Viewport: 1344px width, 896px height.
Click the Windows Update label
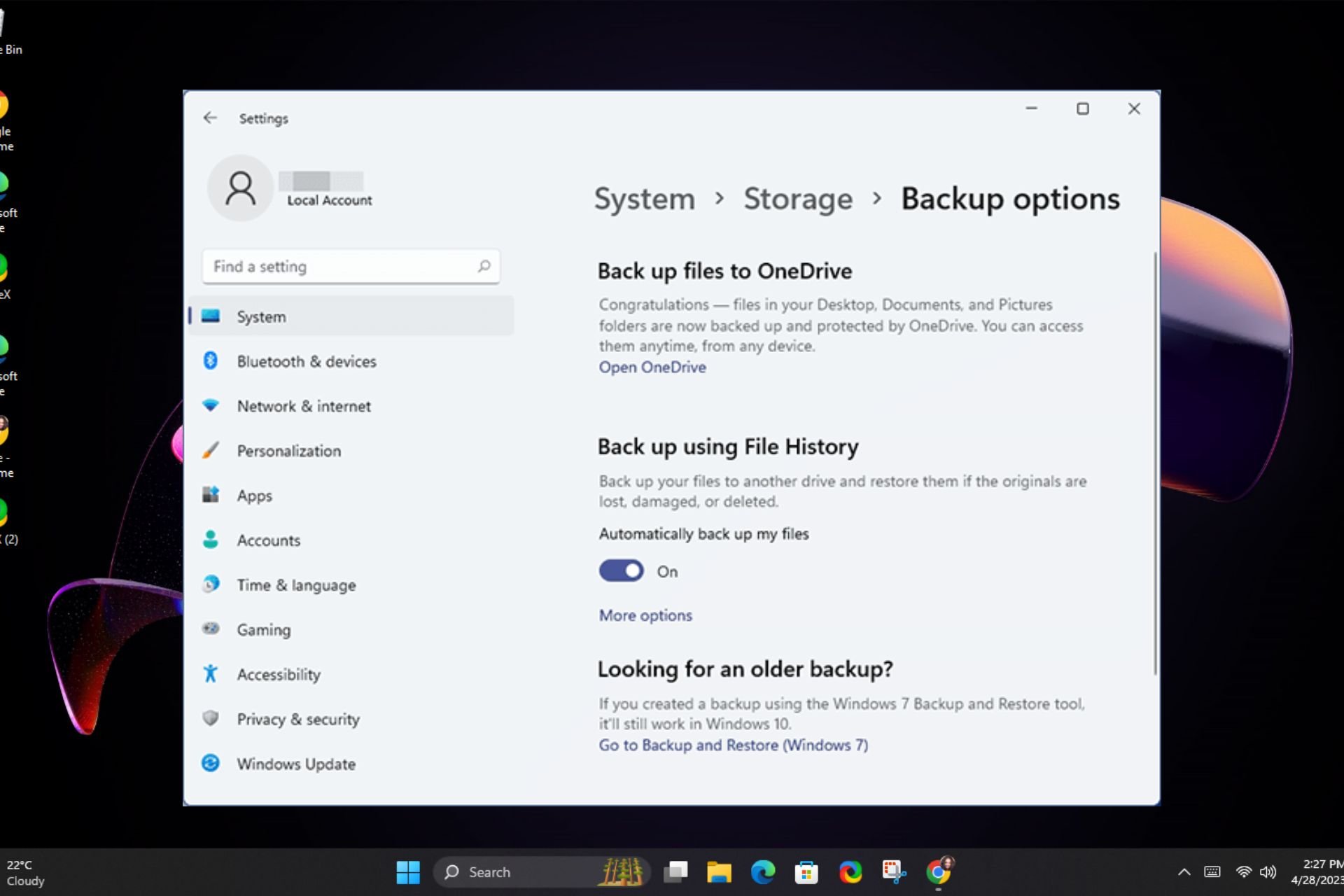pos(296,764)
